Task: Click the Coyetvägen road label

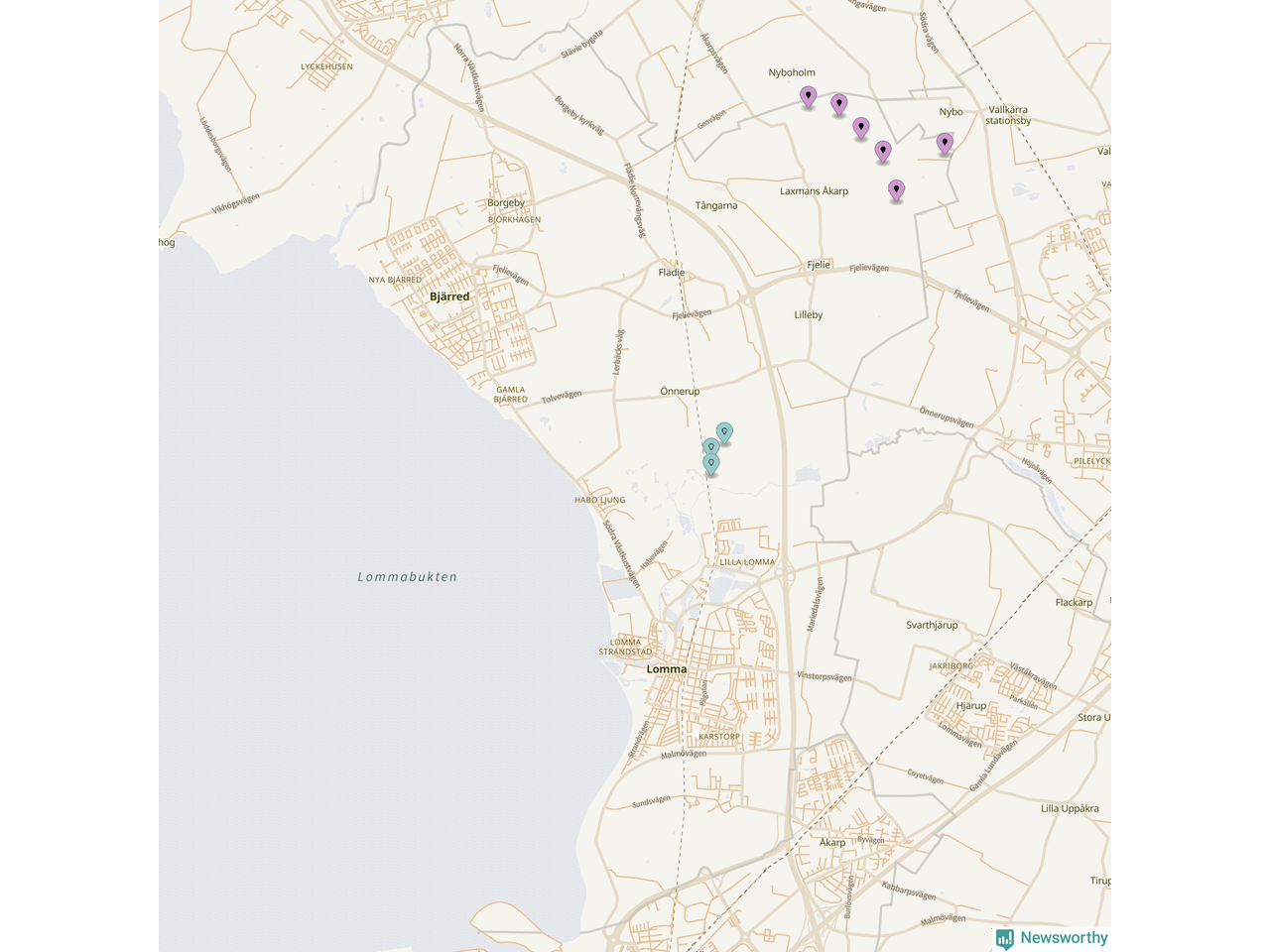Action: tap(926, 777)
